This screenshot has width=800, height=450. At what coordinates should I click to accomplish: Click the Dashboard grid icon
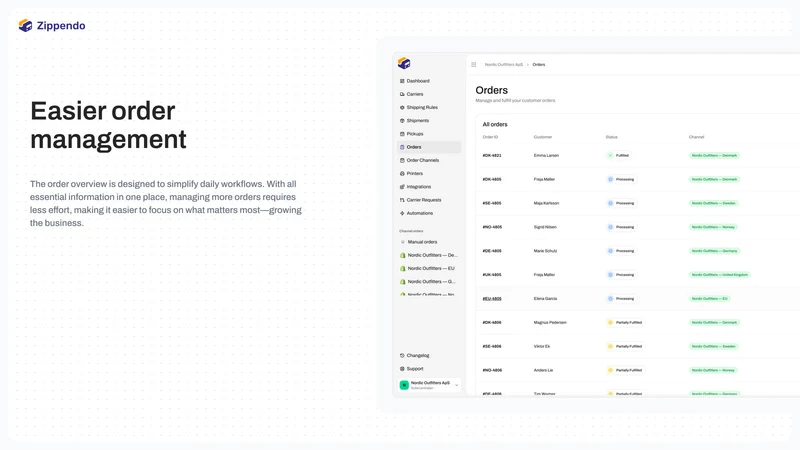coord(402,81)
